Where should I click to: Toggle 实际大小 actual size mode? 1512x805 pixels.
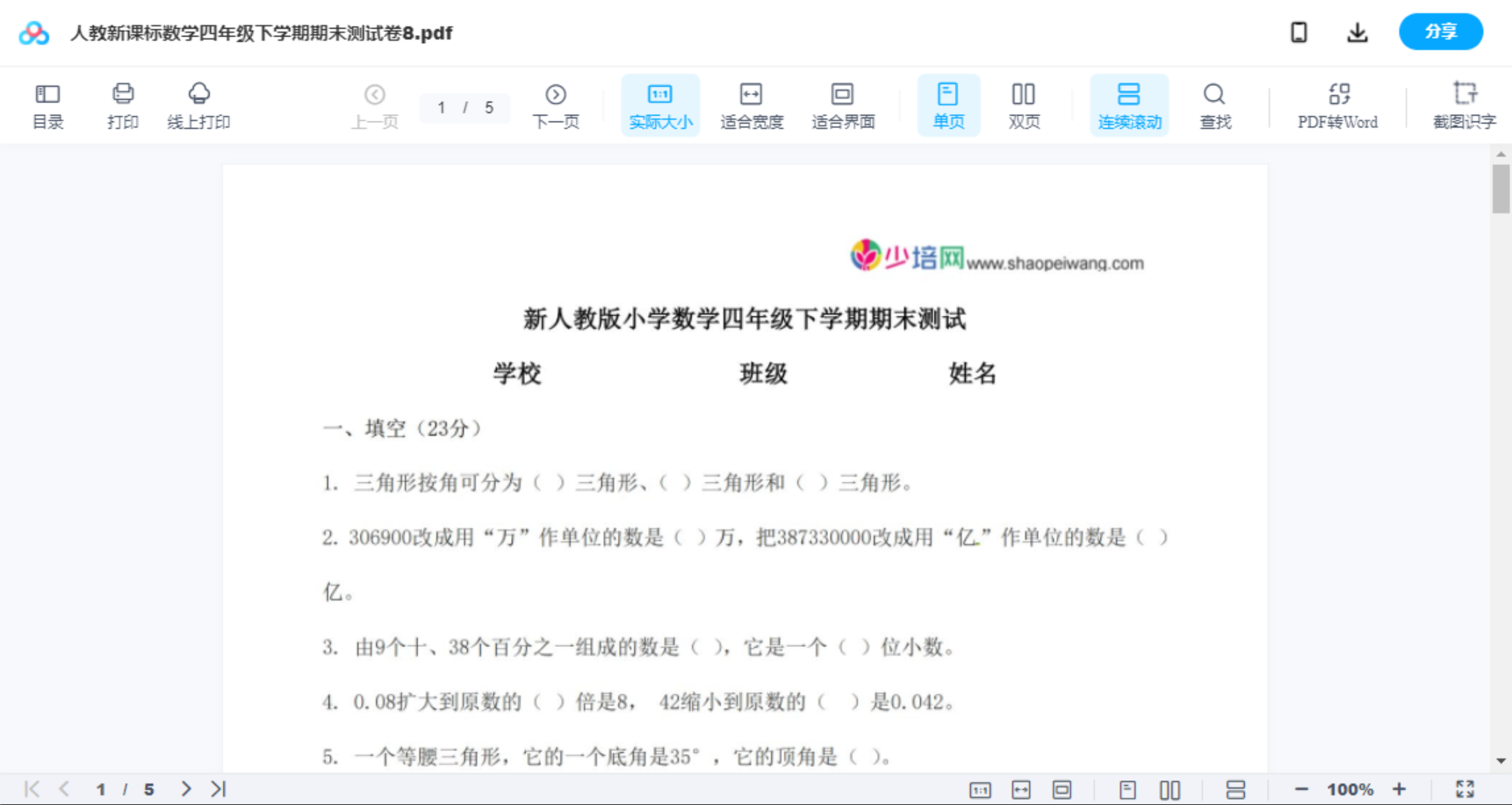coord(660,105)
